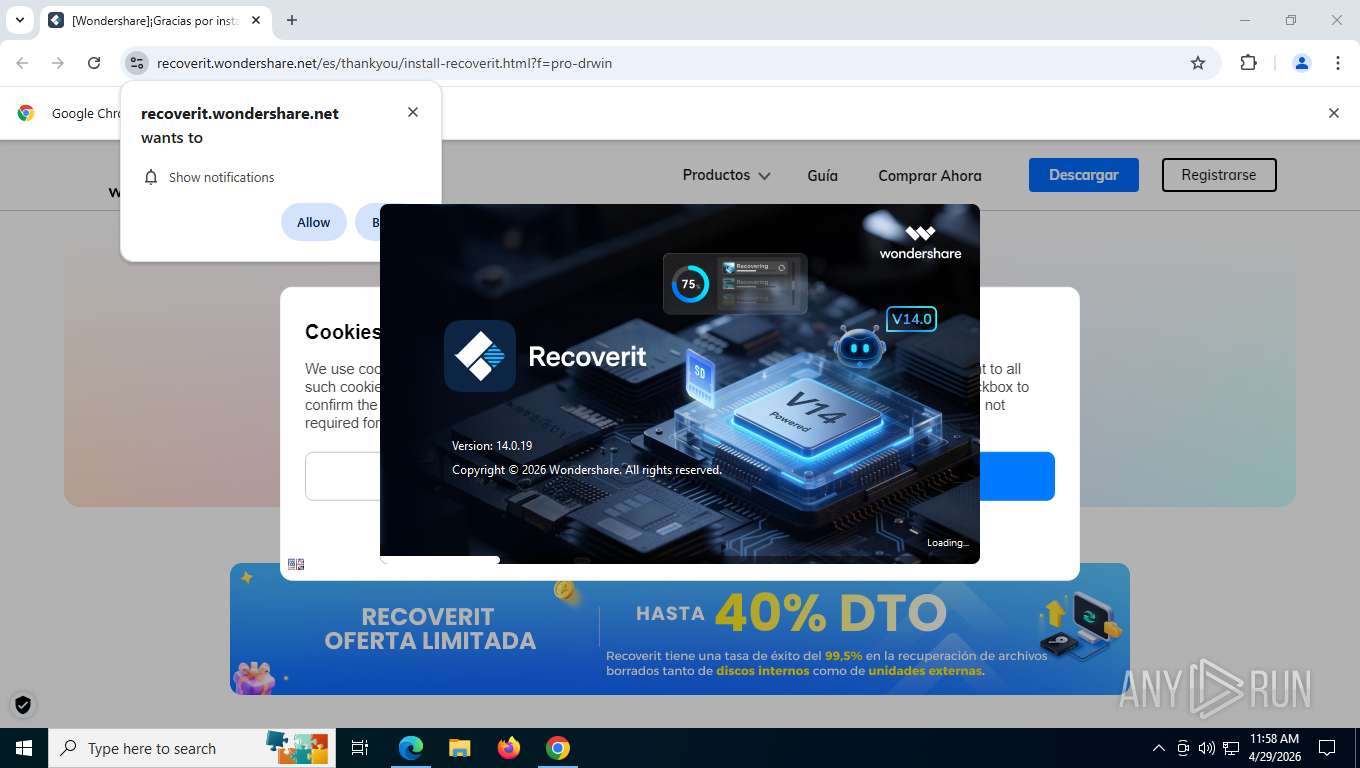Open Comprar Ahora menu item
The image size is (1360, 768).
[x=930, y=175]
